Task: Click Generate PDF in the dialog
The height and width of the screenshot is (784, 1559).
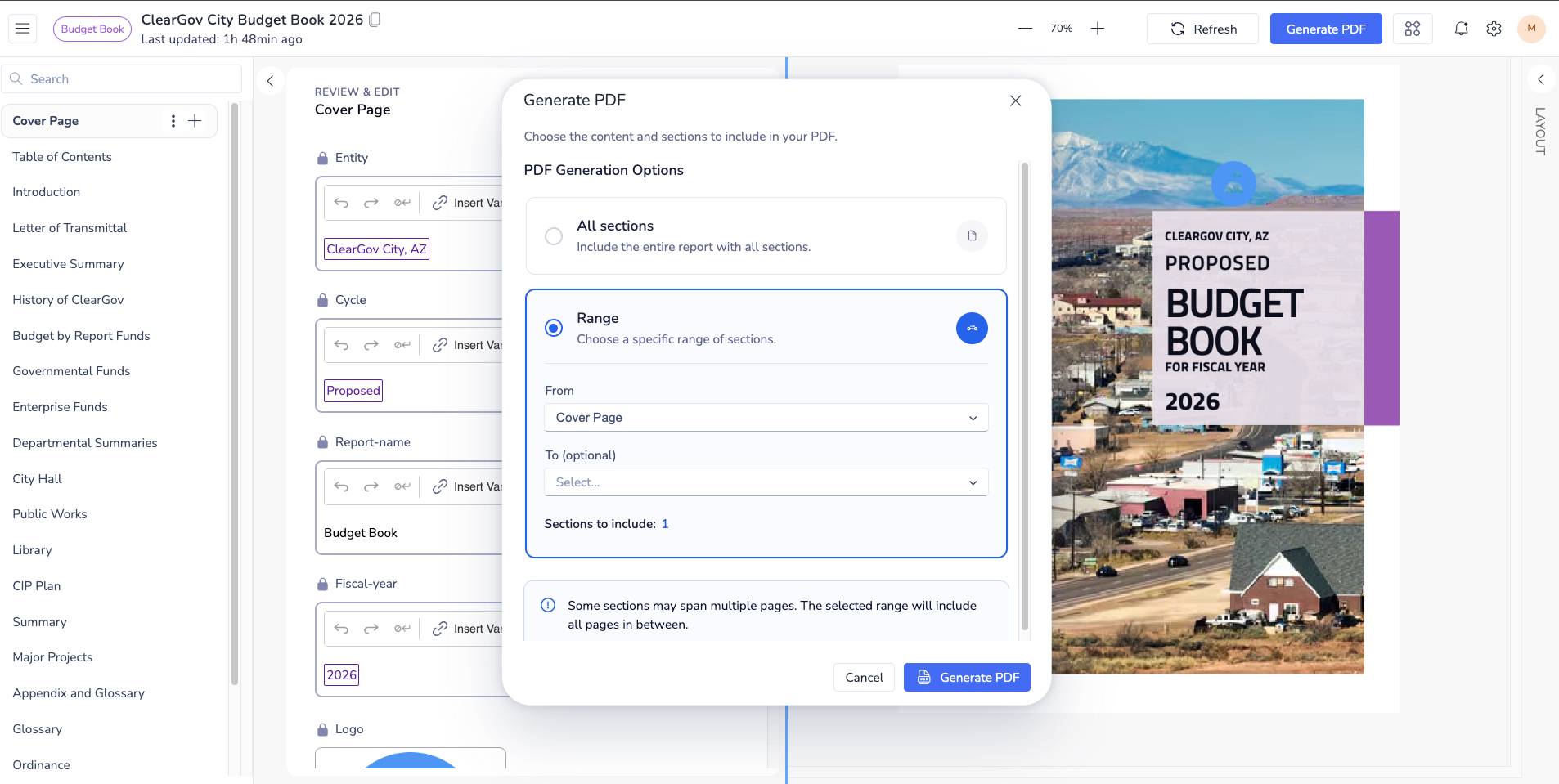Action: [x=967, y=678]
